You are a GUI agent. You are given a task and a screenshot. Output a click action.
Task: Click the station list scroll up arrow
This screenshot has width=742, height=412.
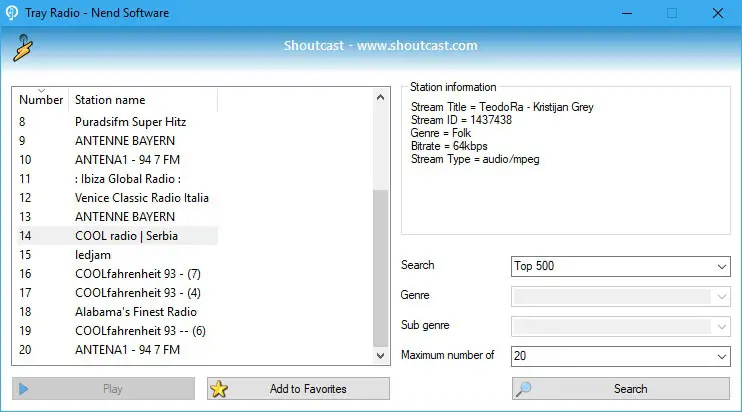coord(380,97)
